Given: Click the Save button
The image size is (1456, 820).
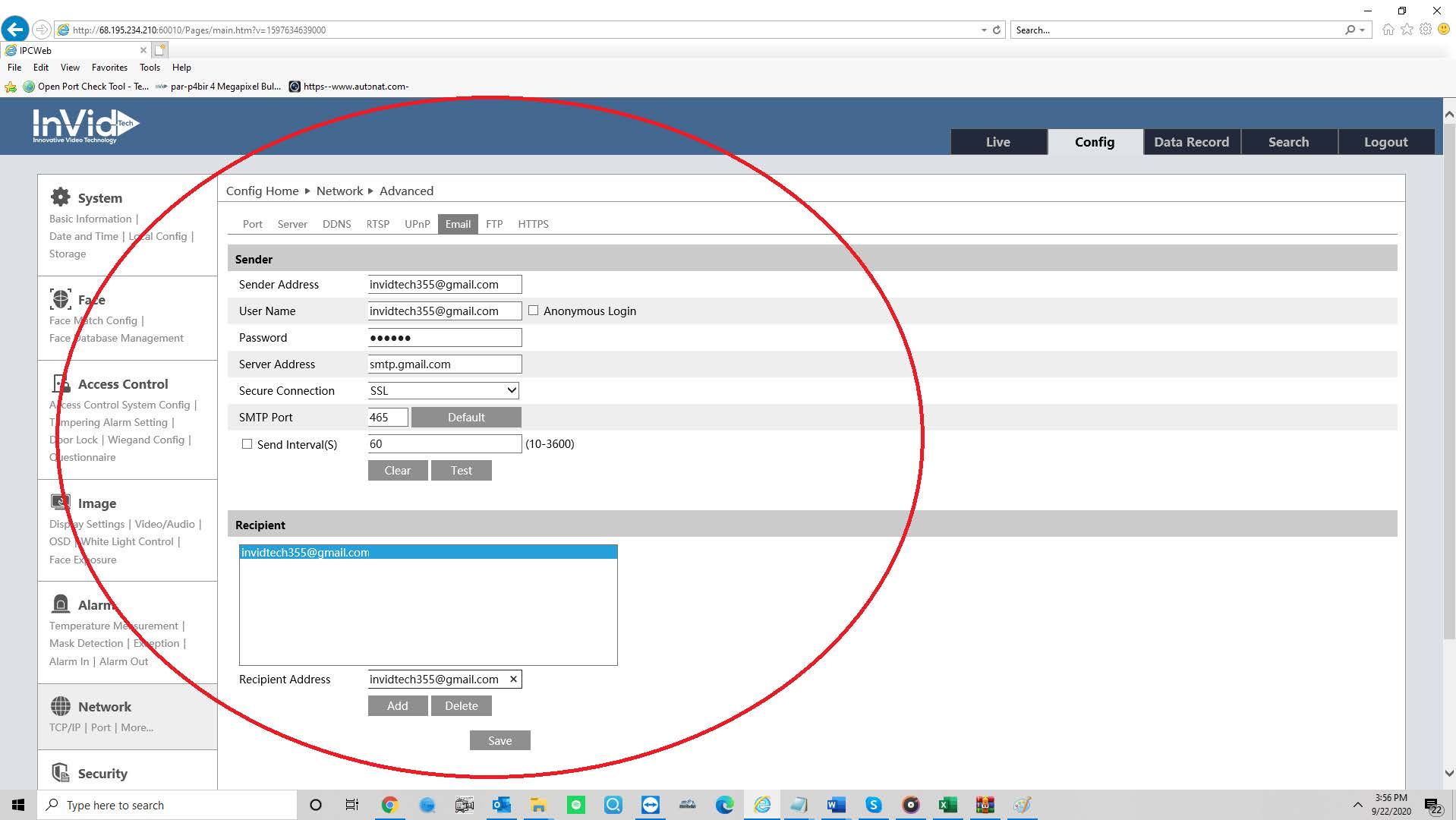Looking at the screenshot, I should tap(500, 740).
